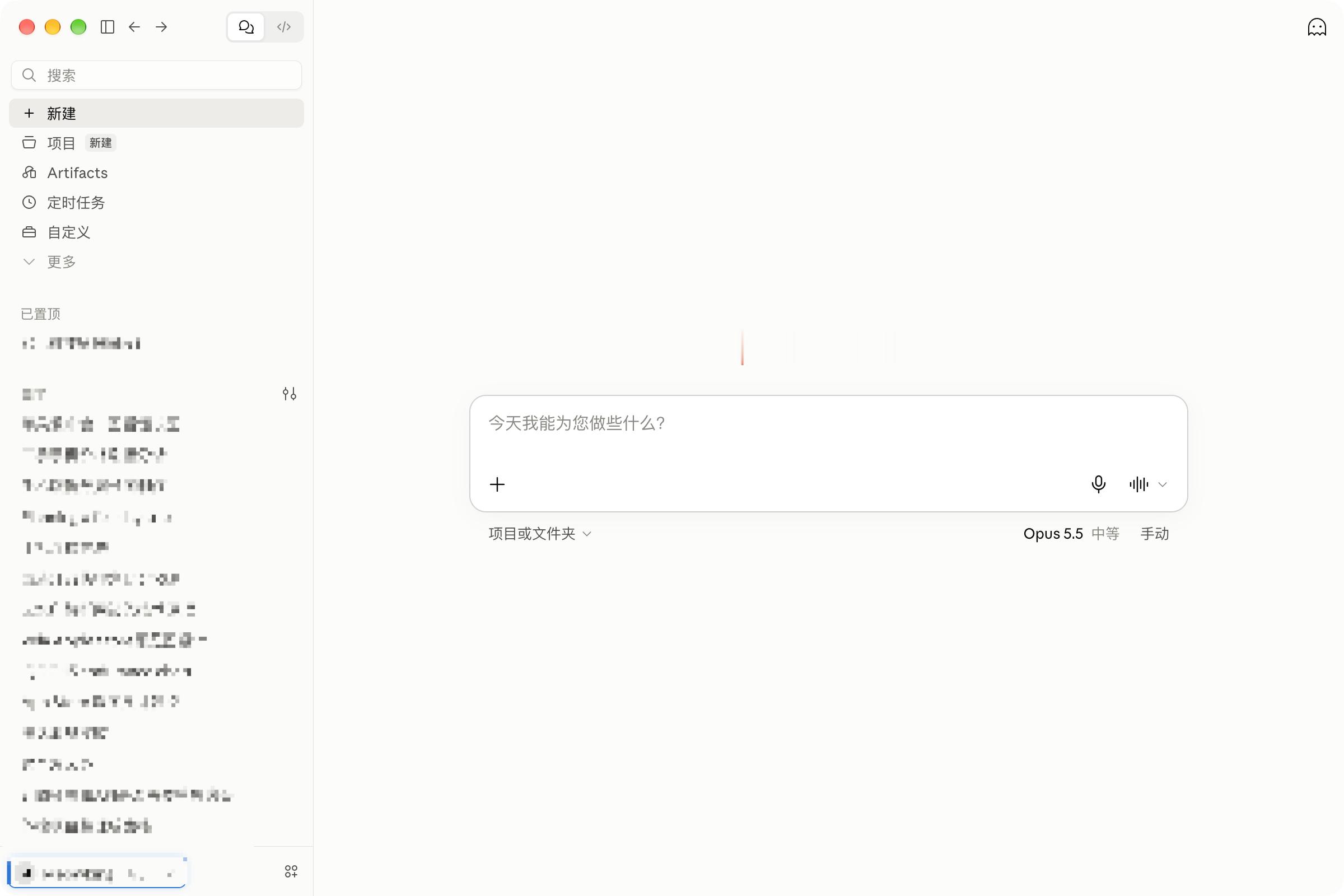Click the 项目 folder icon
The height and width of the screenshot is (896, 1344).
point(29,143)
